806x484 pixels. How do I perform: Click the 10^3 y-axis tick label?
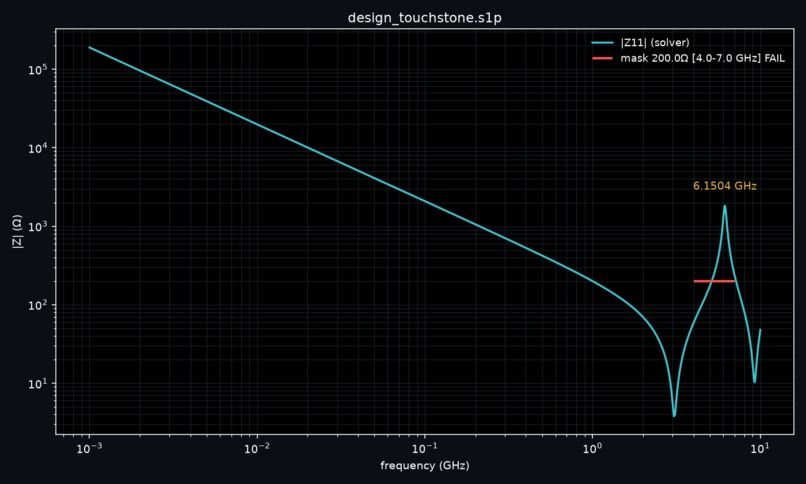[x=39, y=227]
